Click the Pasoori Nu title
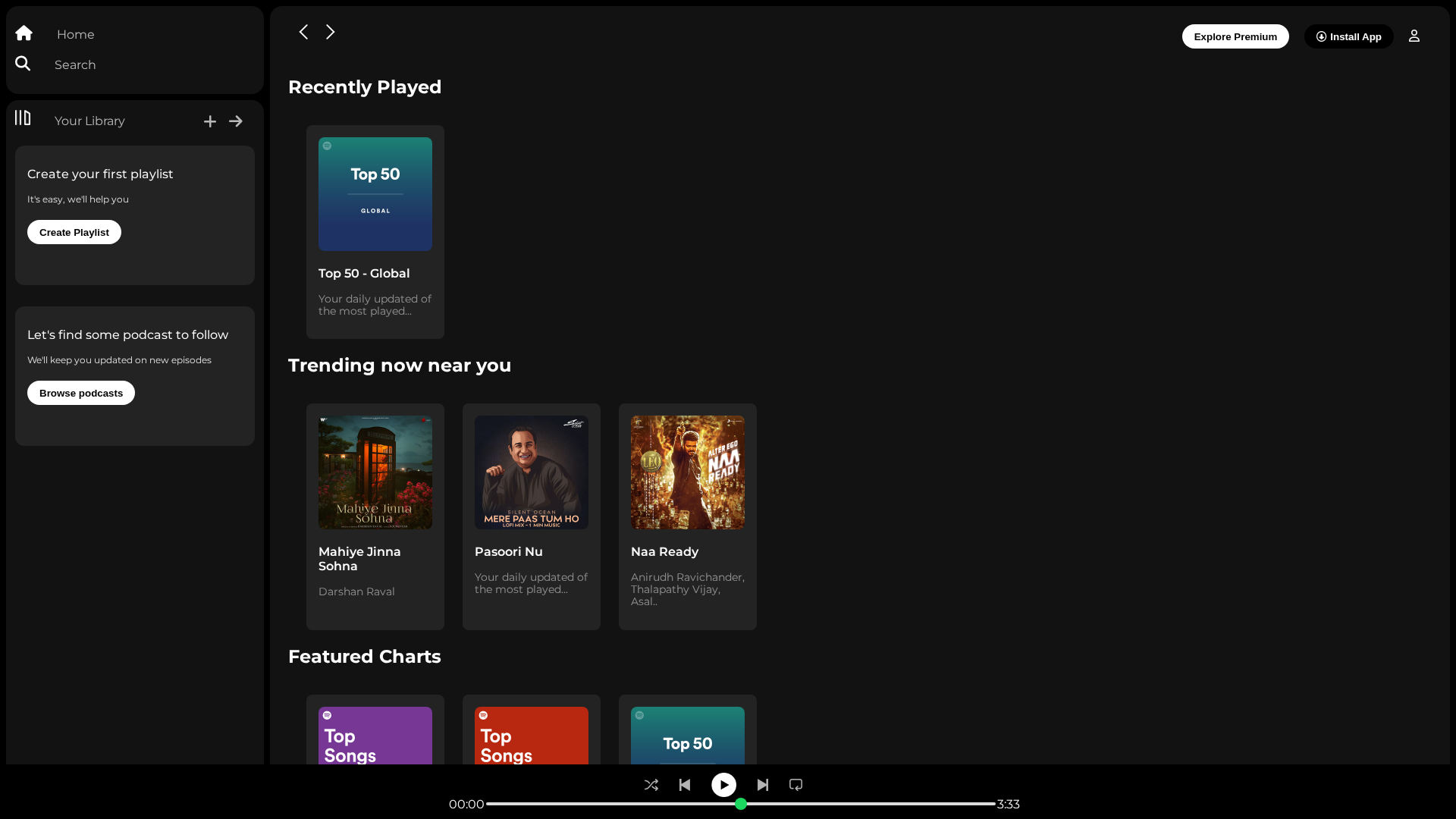 509,551
